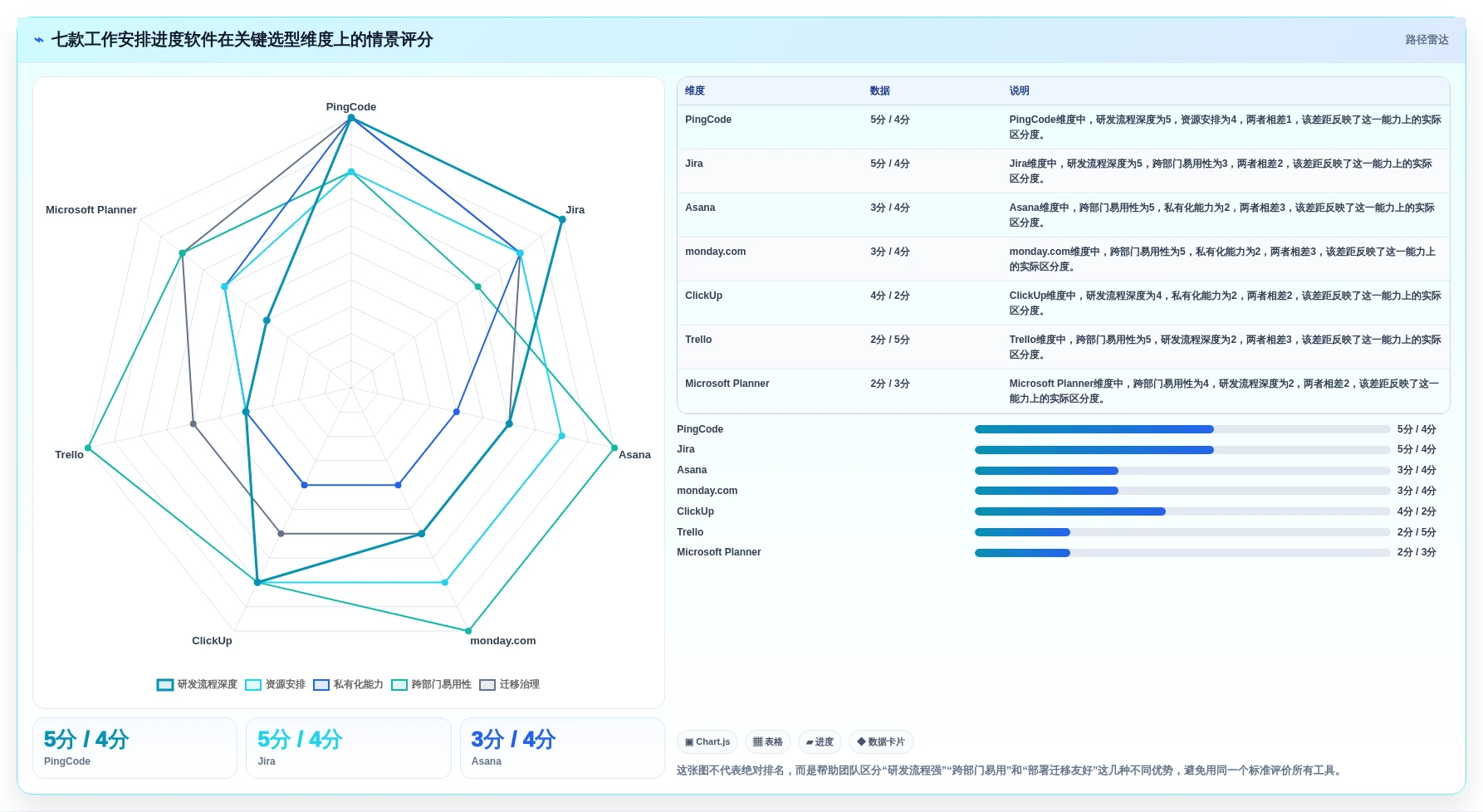Click monday.com axis label on radar chart

point(503,641)
